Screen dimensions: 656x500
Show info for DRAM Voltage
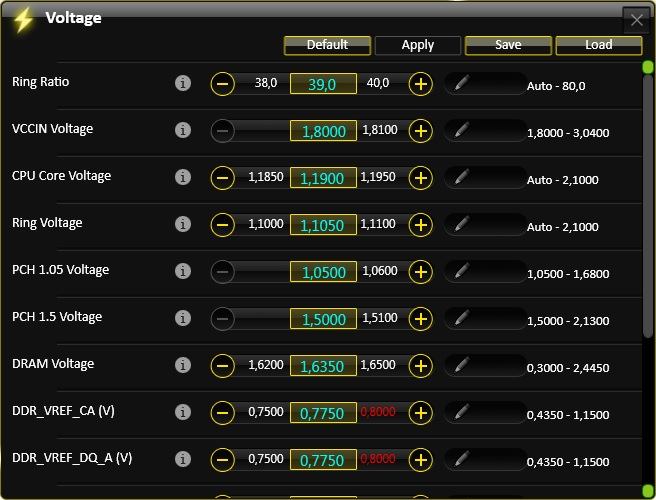click(183, 365)
